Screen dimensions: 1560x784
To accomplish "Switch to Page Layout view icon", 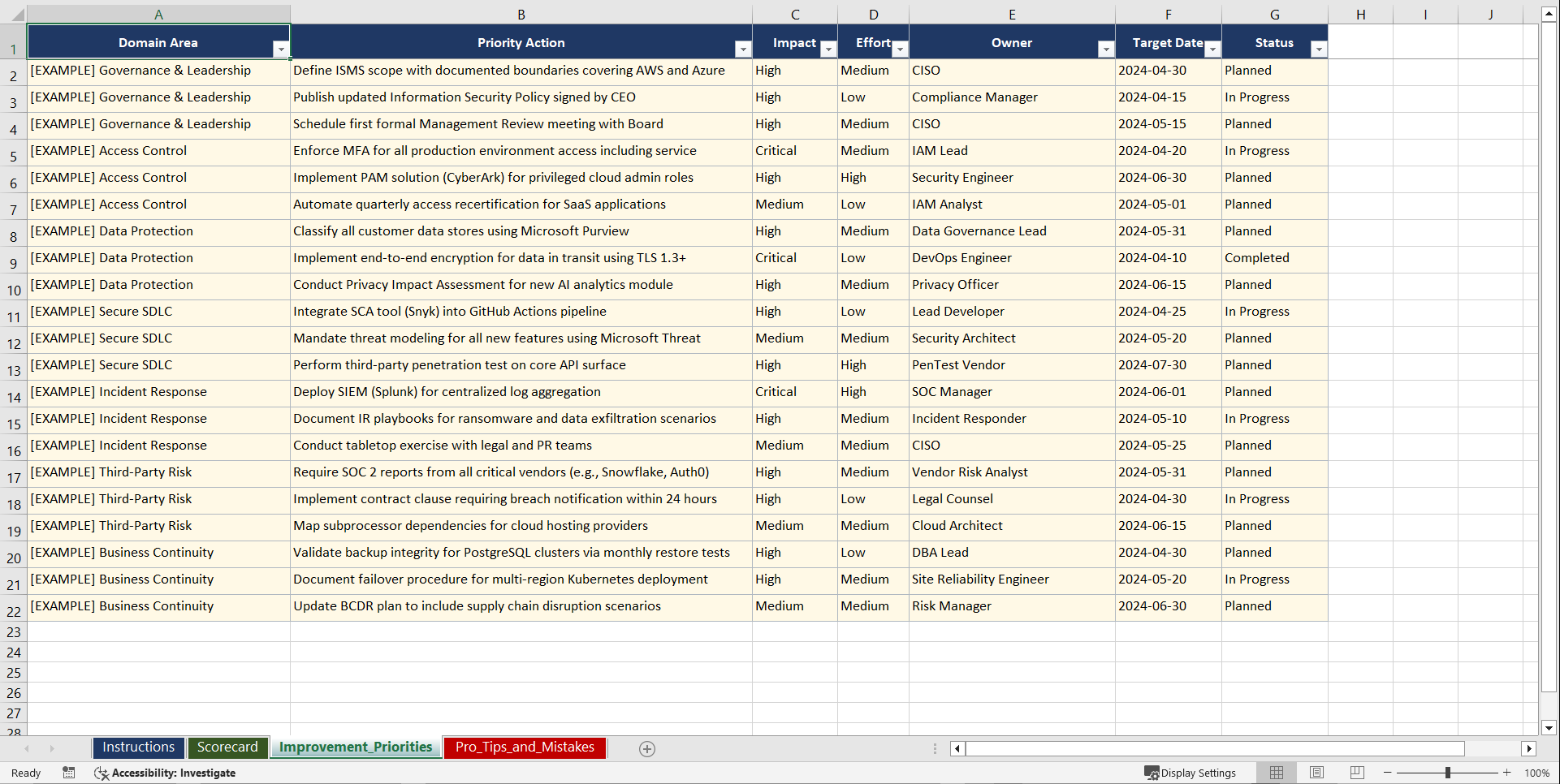I will point(1316,773).
